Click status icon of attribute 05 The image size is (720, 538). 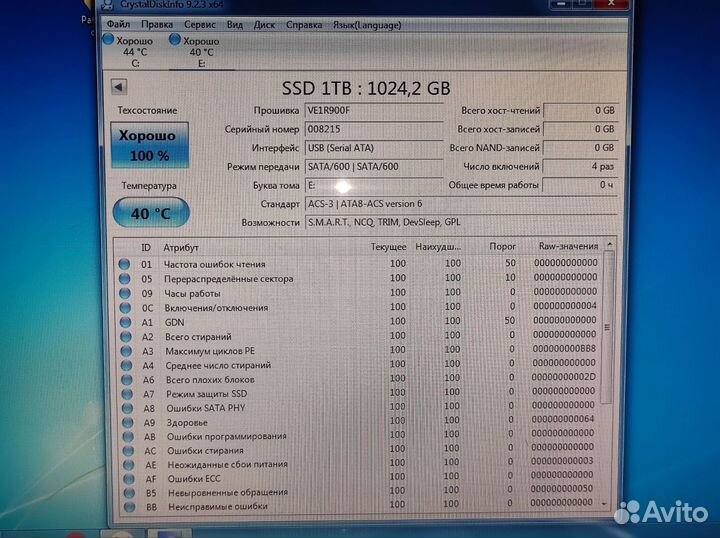point(124,279)
